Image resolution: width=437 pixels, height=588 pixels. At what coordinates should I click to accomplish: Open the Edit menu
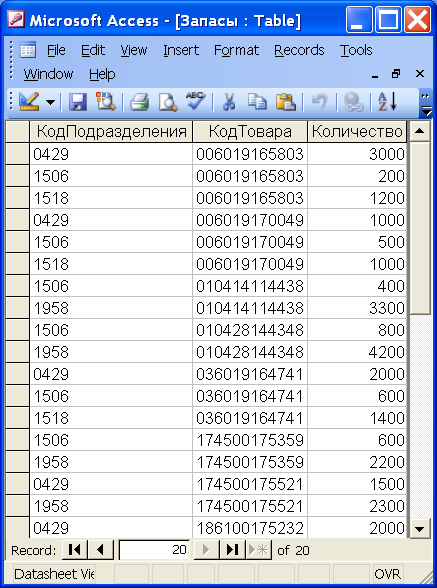[x=93, y=50]
